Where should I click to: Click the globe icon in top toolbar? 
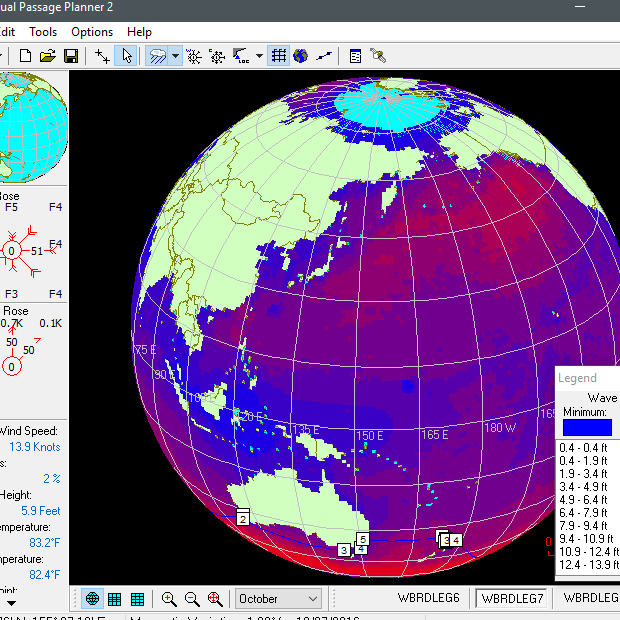point(300,56)
